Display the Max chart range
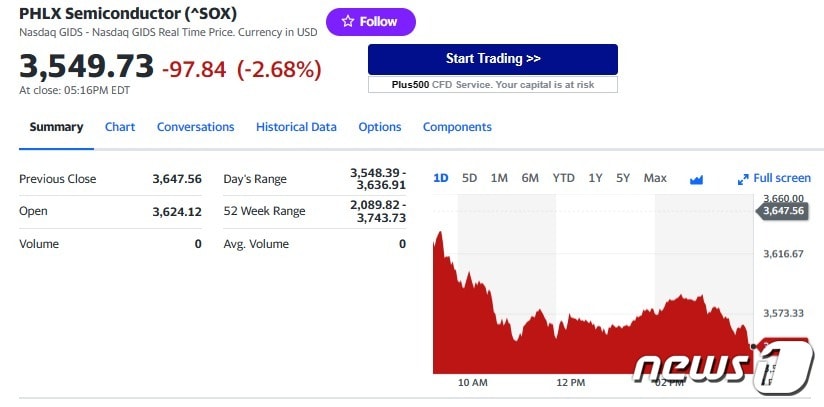Image resolution: width=824 pixels, height=407 pixels. click(x=655, y=178)
